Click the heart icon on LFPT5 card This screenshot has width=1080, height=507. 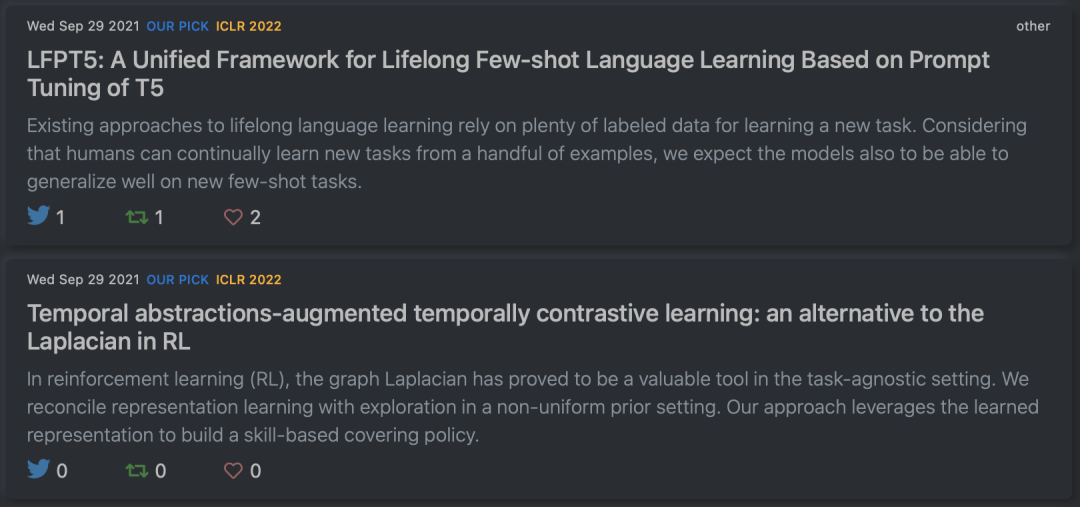(233, 217)
